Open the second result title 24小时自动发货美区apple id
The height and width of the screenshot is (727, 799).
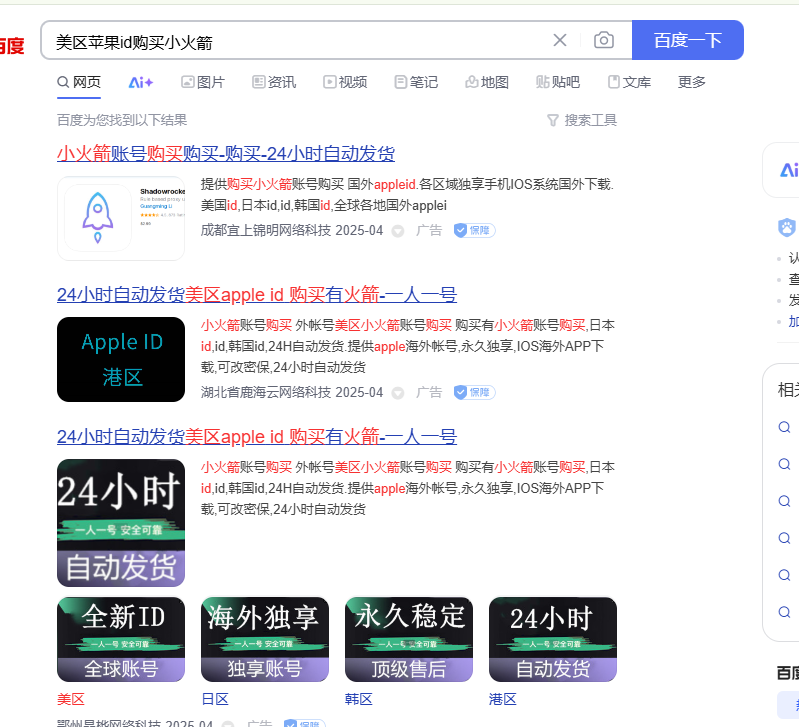(x=257, y=294)
